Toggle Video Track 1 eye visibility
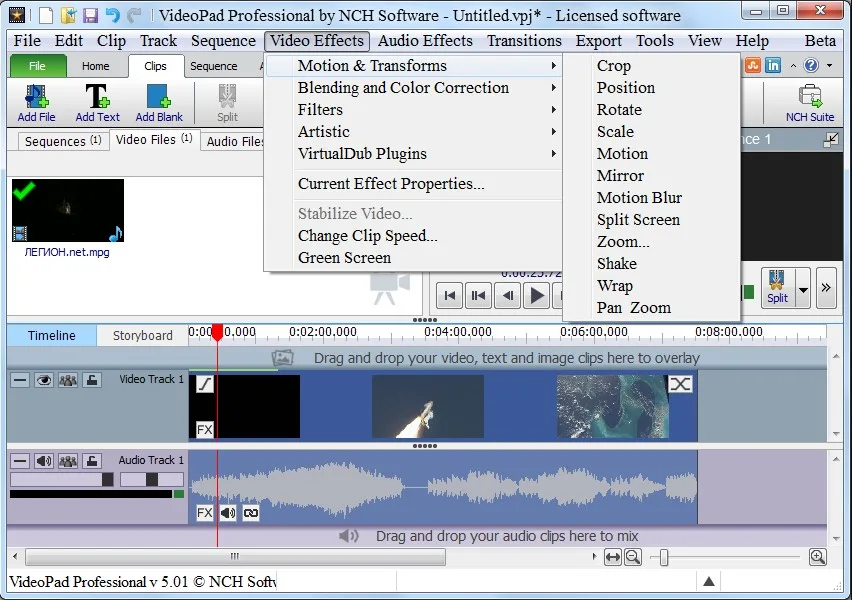This screenshot has height=600, width=852. point(43,380)
